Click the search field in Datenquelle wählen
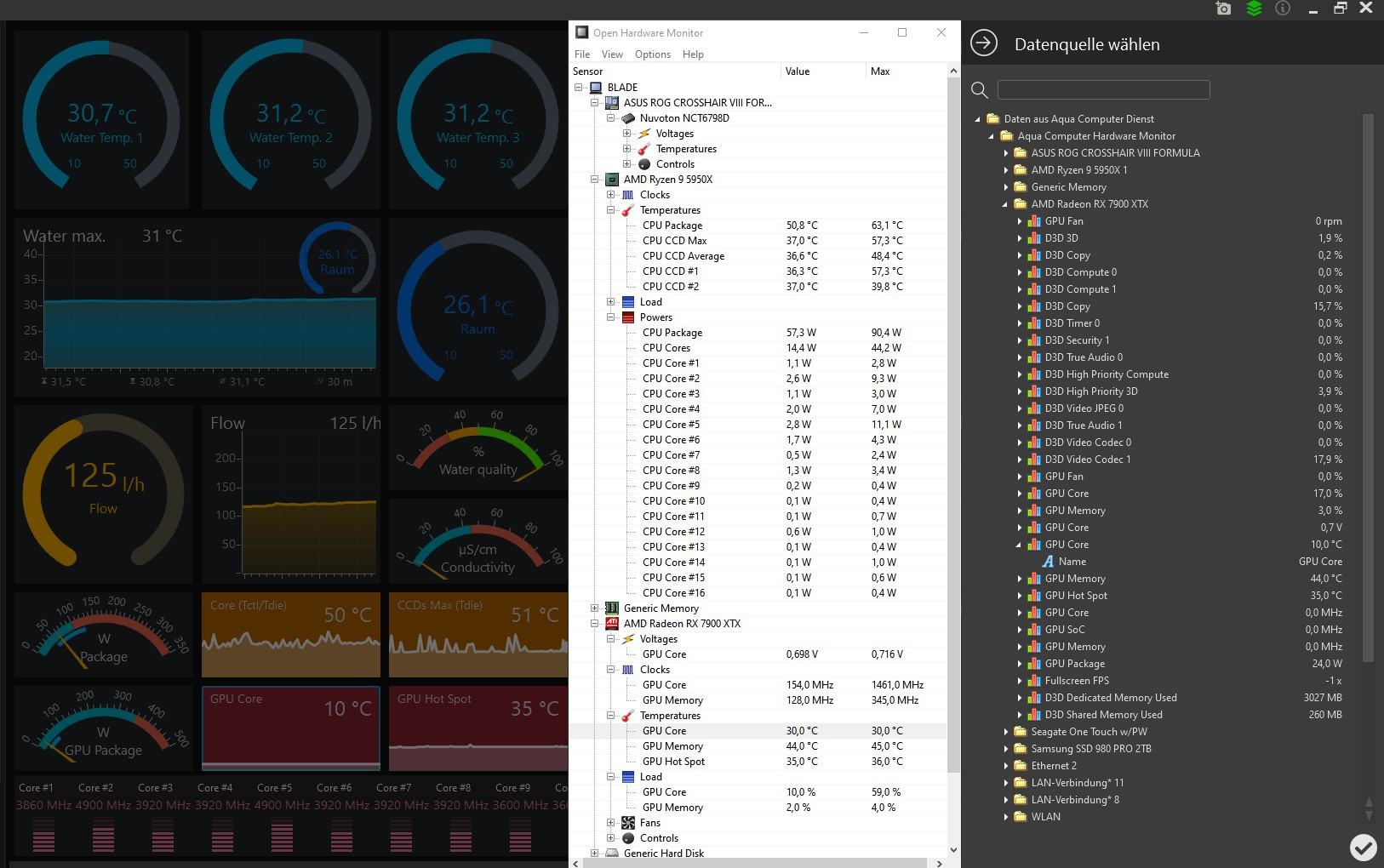This screenshot has width=1384, height=868. click(x=1103, y=89)
